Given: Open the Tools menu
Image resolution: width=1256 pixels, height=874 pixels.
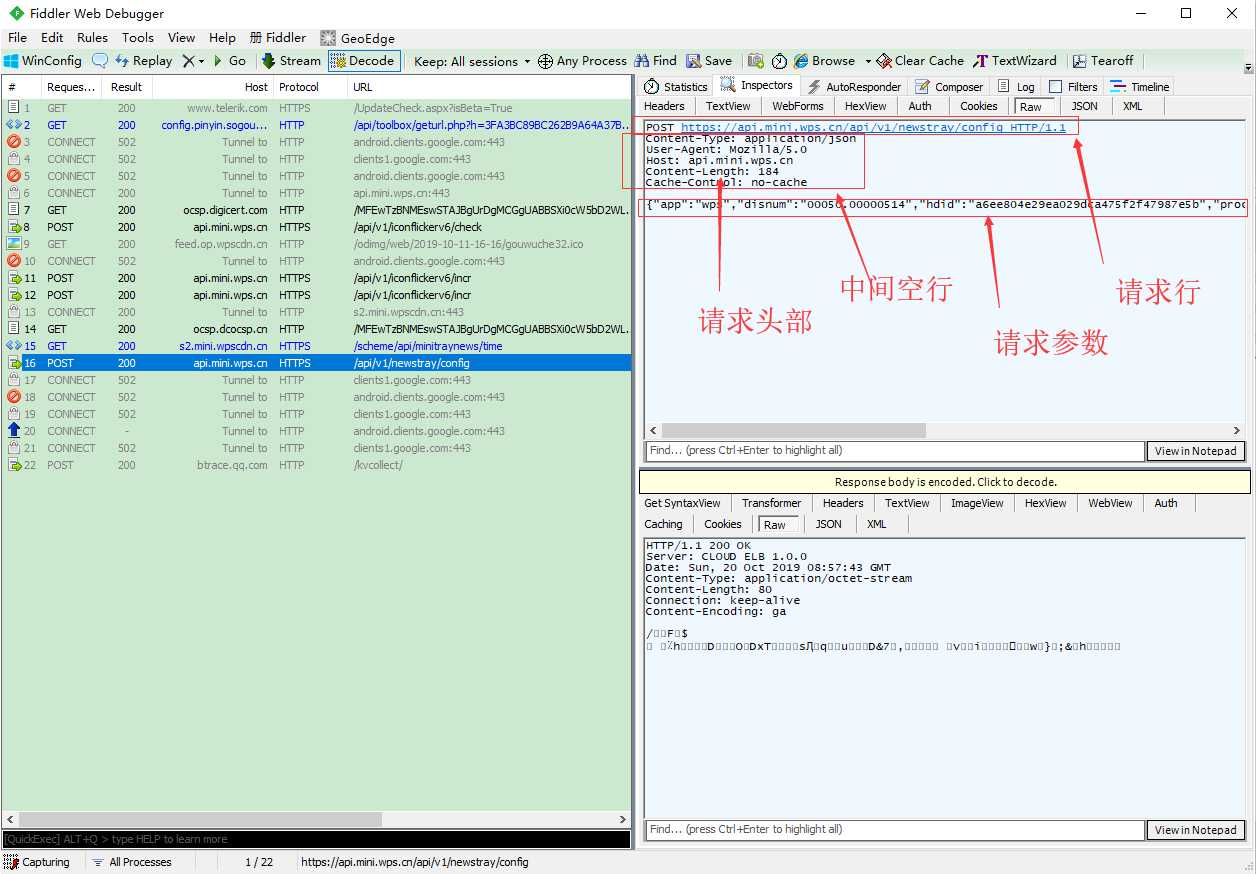Looking at the screenshot, I should tap(138, 38).
